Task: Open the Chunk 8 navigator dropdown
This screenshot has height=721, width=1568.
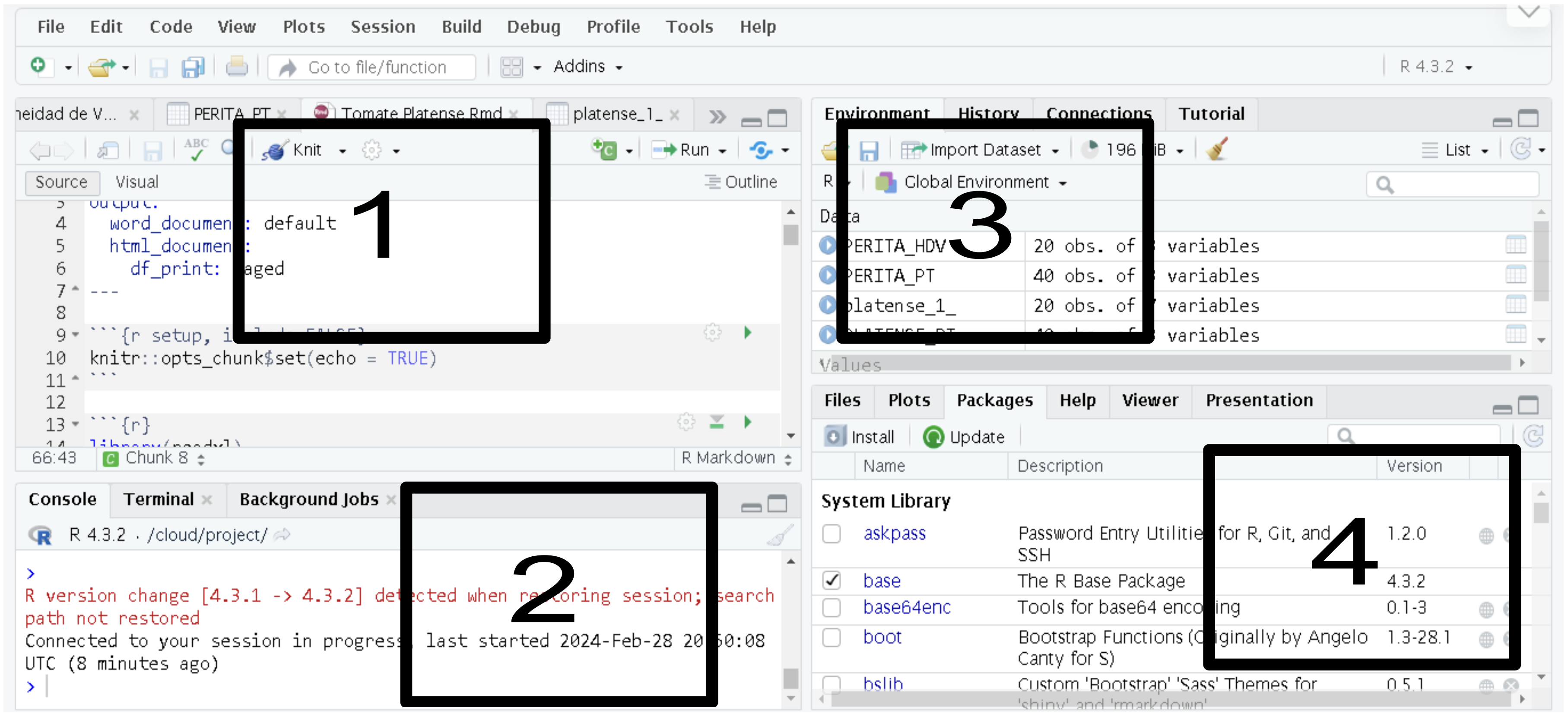Action: coord(154,458)
